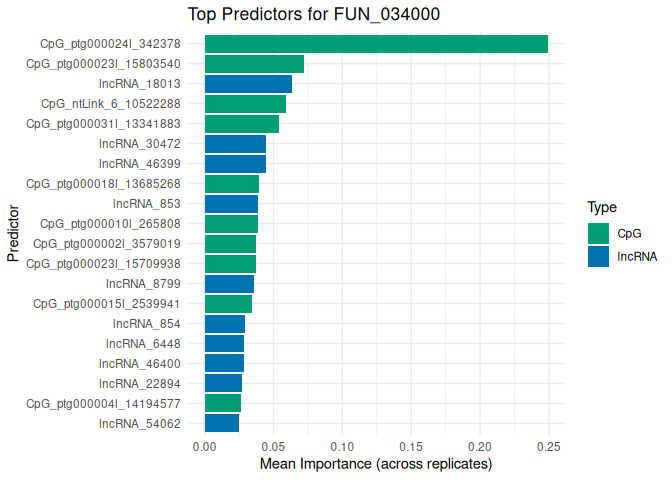The width and height of the screenshot is (672, 480).
Task: Click the lncRNA_853 bar
Action: (231, 204)
